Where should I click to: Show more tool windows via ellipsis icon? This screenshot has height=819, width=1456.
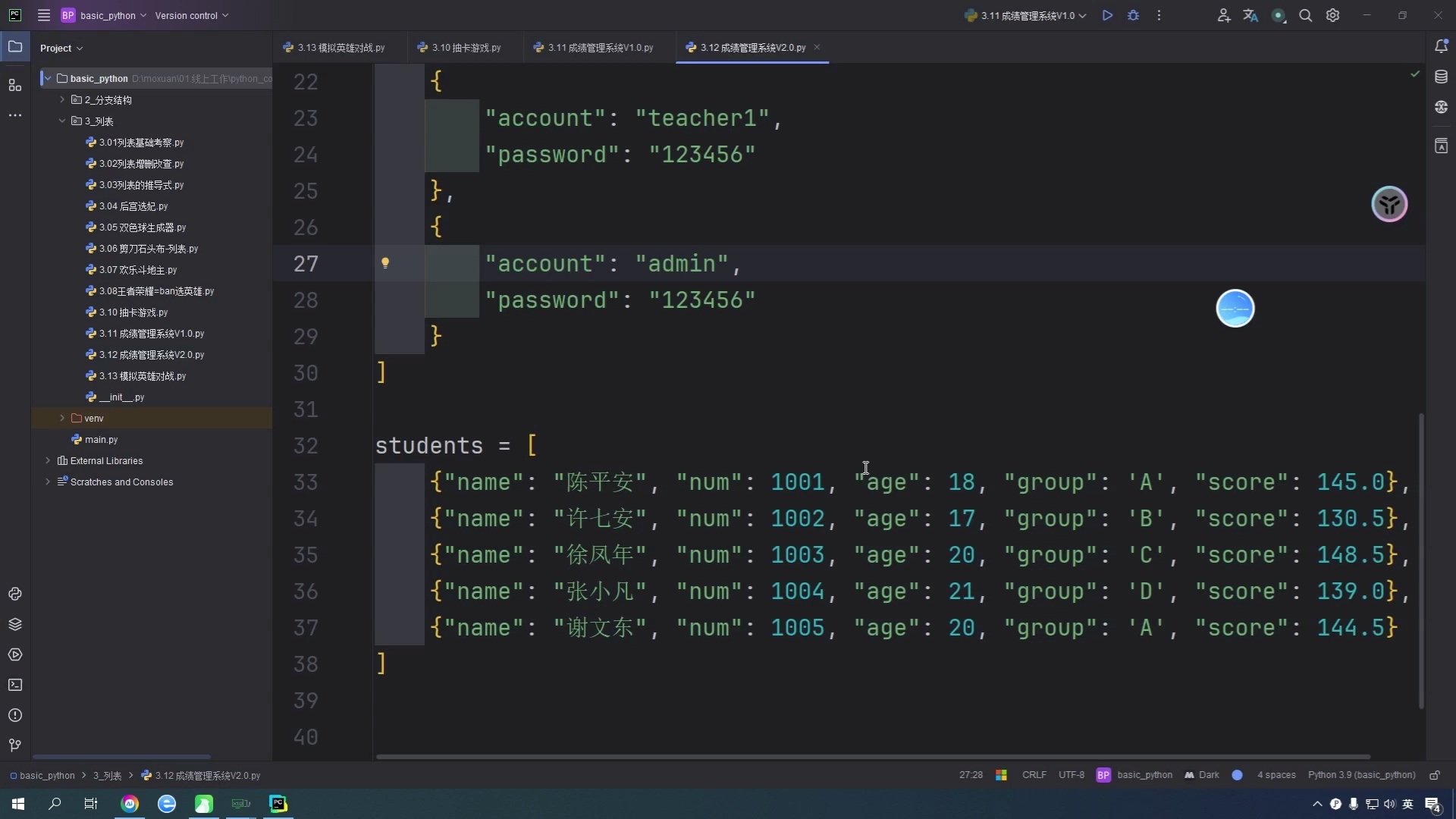point(15,115)
